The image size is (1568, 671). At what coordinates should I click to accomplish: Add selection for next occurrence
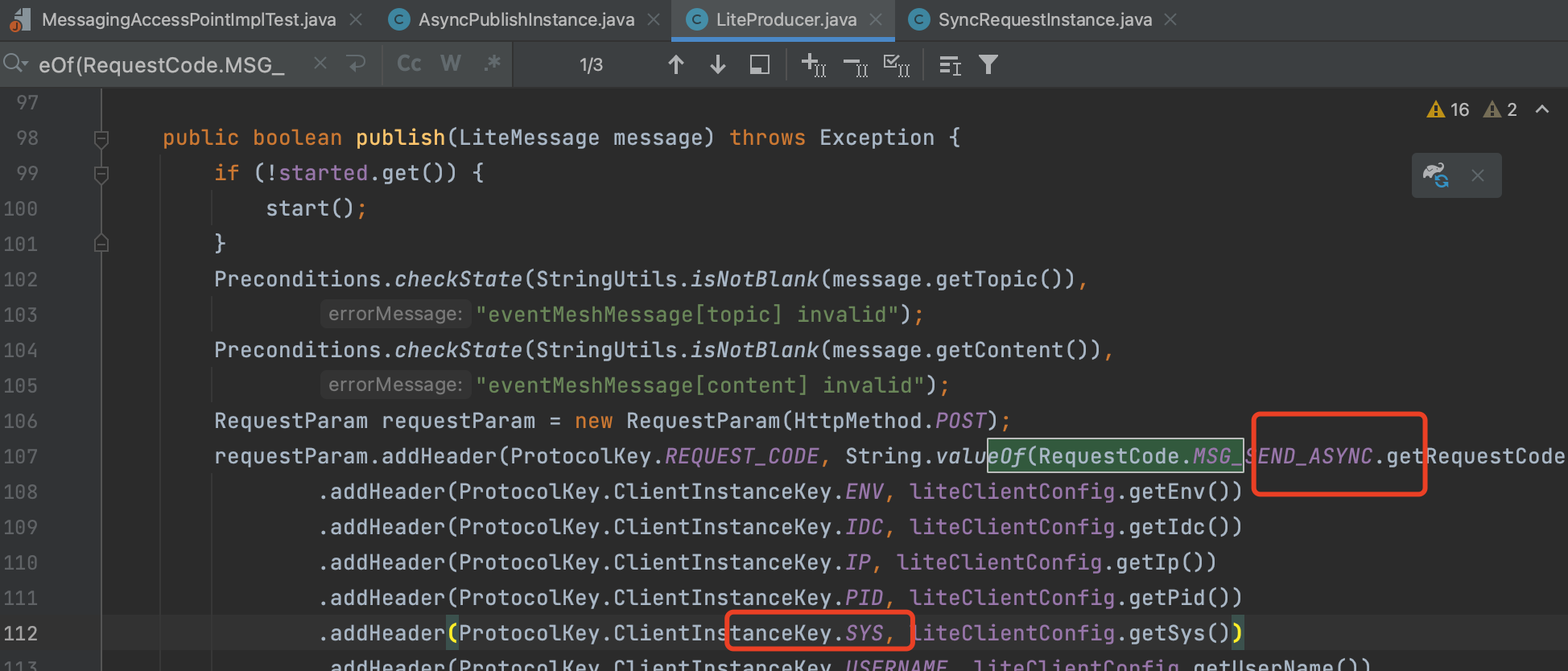814,64
